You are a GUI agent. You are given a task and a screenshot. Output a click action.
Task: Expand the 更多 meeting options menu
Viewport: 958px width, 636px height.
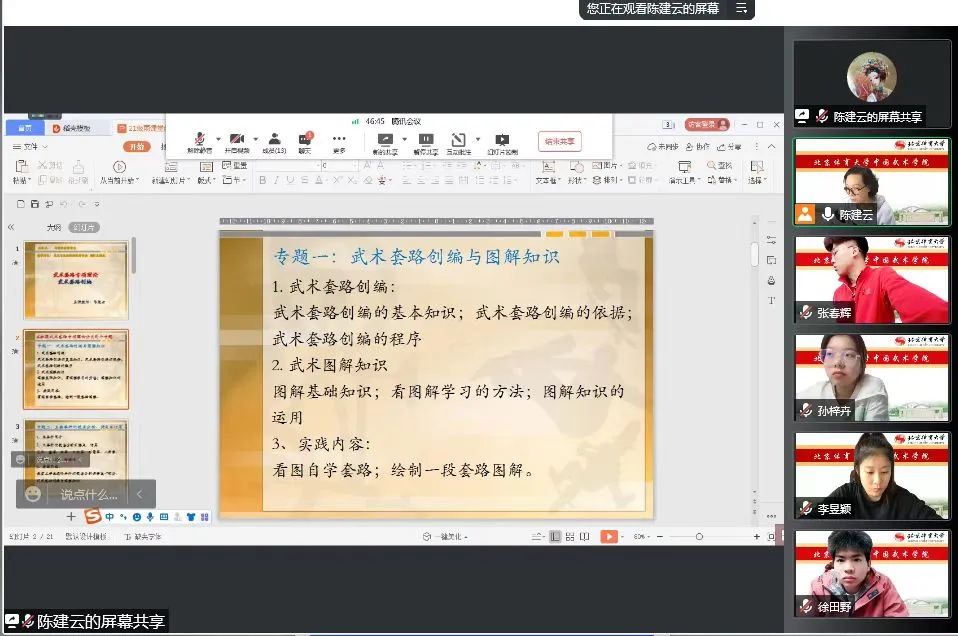point(340,137)
